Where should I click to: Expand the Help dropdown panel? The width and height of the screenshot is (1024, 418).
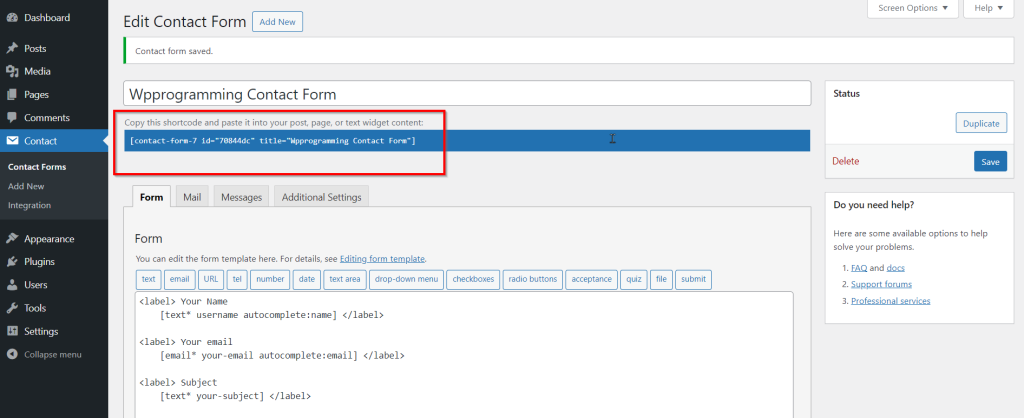point(988,8)
